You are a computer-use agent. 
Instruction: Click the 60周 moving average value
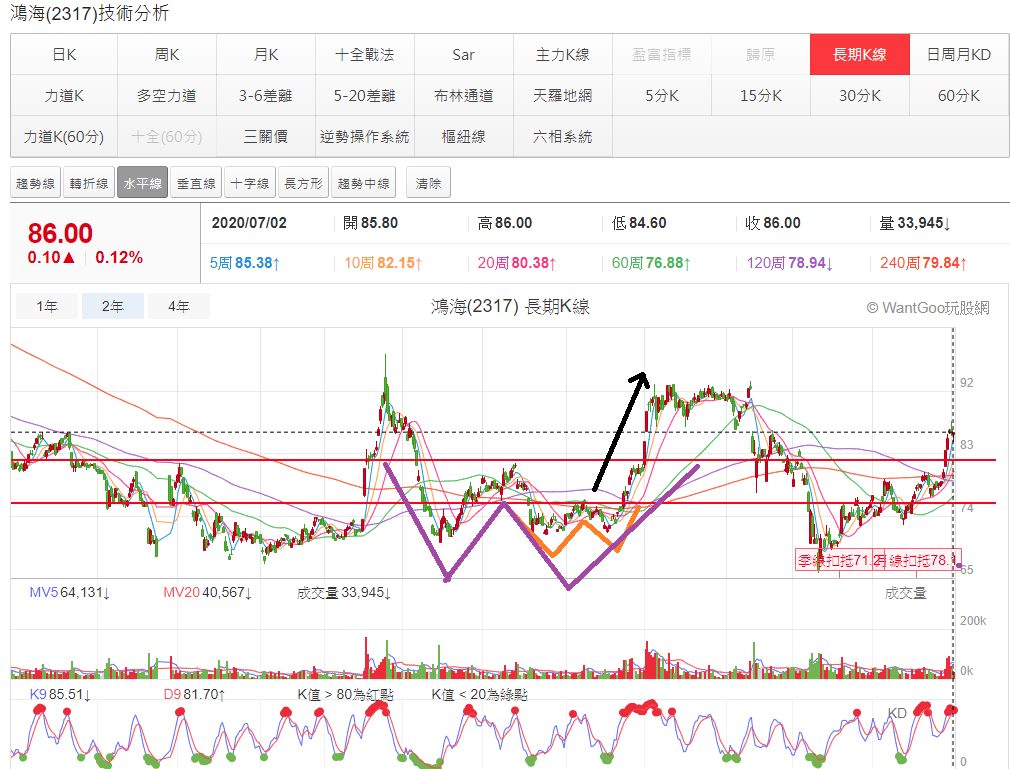click(651, 263)
